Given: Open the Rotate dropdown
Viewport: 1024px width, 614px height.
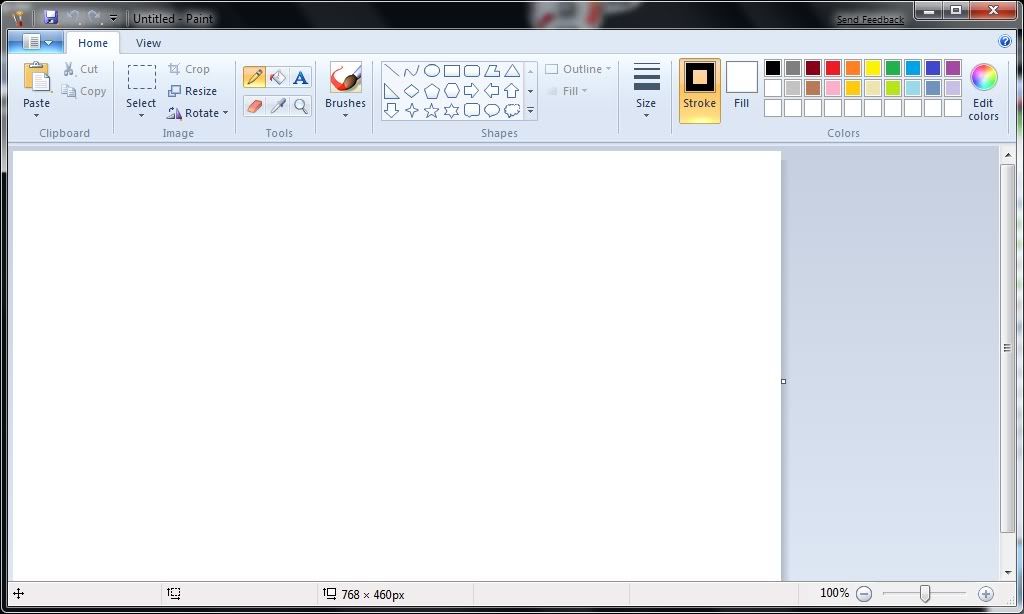Looking at the screenshot, I should (x=199, y=113).
